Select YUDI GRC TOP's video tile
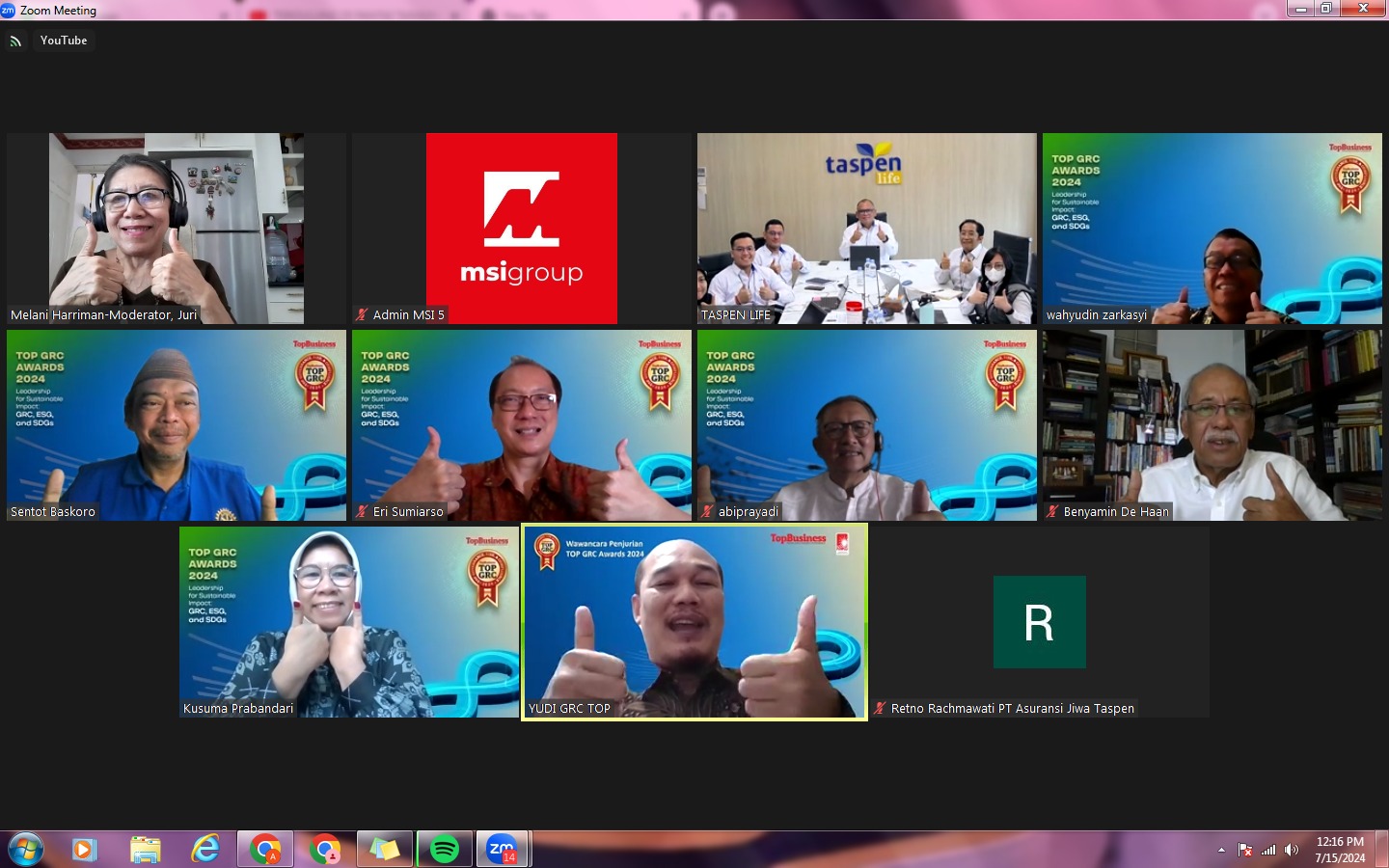This screenshot has width=1389, height=868. point(694,622)
